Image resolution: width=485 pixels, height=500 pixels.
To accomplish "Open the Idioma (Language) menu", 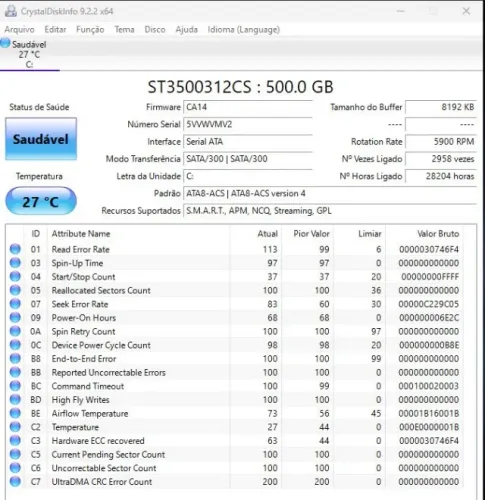I will click(244, 30).
